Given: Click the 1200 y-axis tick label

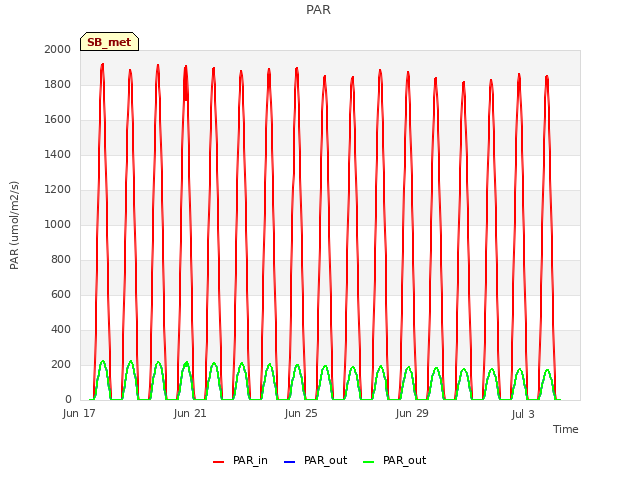Looking at the screenshot, I should coord(58,190).
